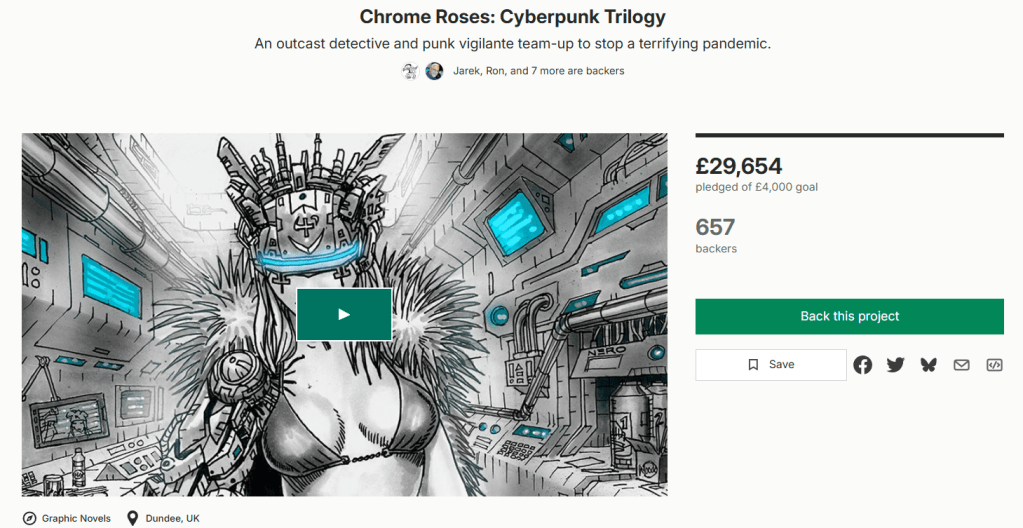Click first backer avatar
This screenshot has width=1023, height=528.
[x=410, y=71]
